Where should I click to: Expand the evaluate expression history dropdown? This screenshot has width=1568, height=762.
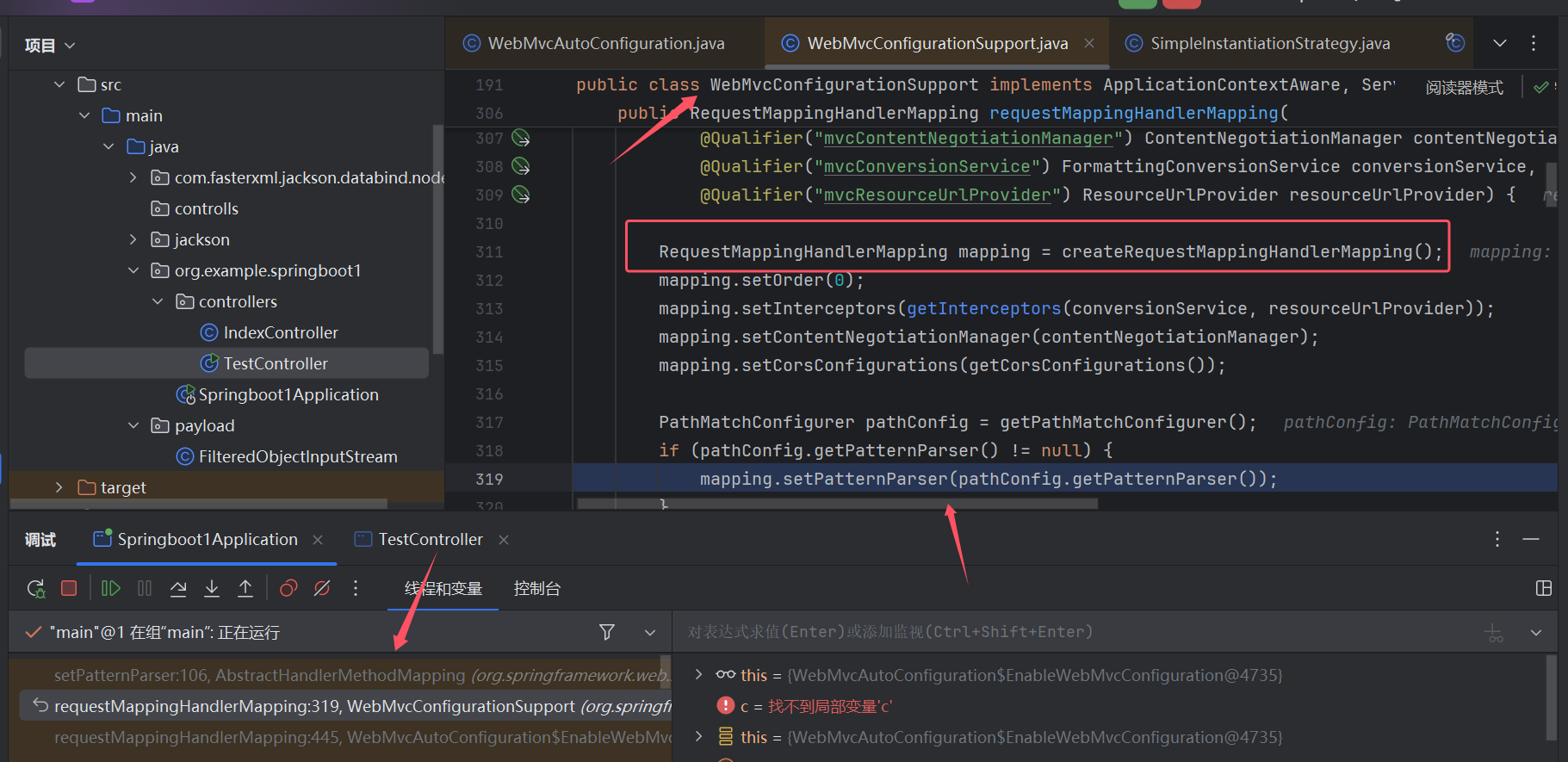(x=1536, y=633)
